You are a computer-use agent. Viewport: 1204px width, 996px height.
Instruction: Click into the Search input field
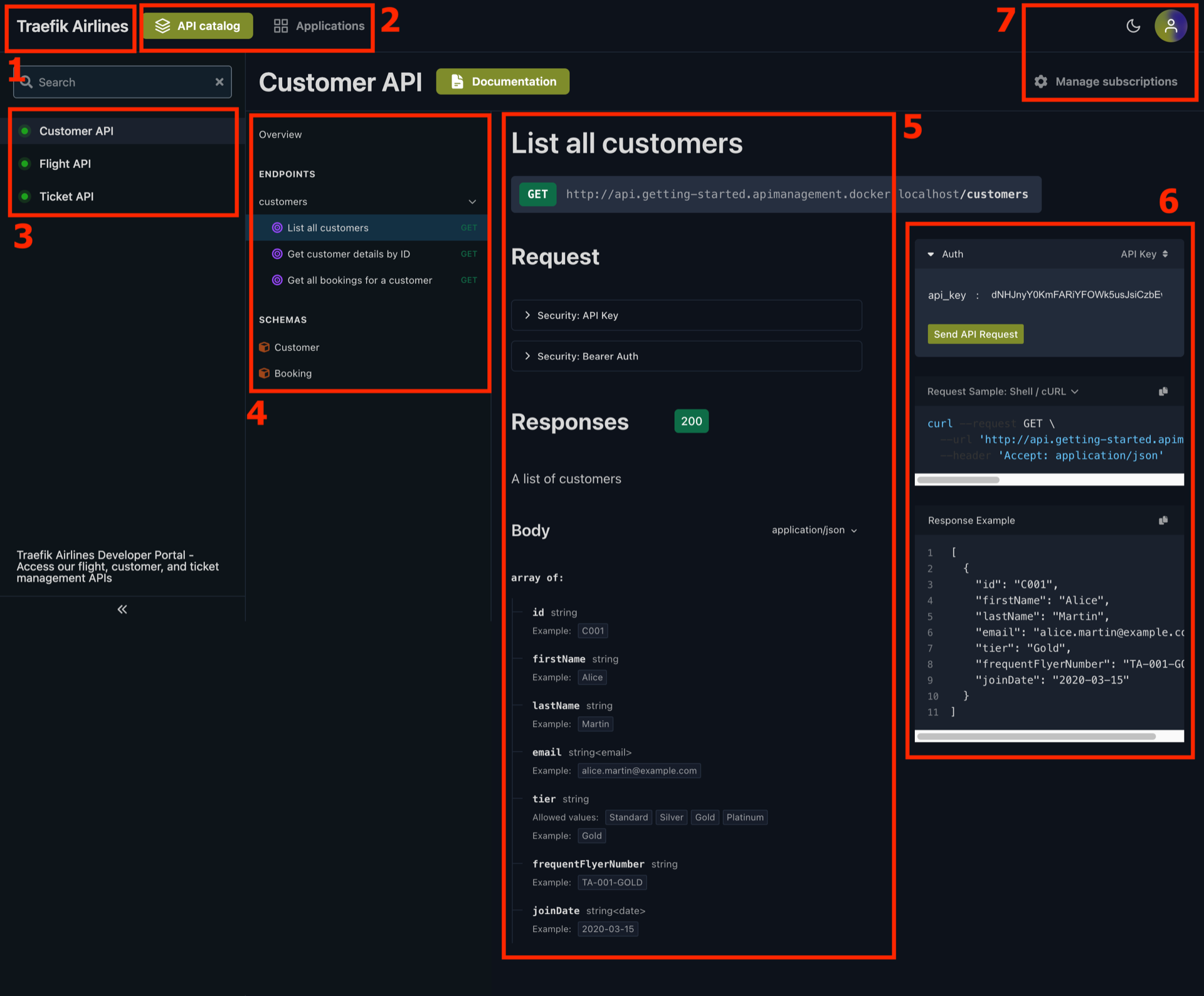(122, 82)
